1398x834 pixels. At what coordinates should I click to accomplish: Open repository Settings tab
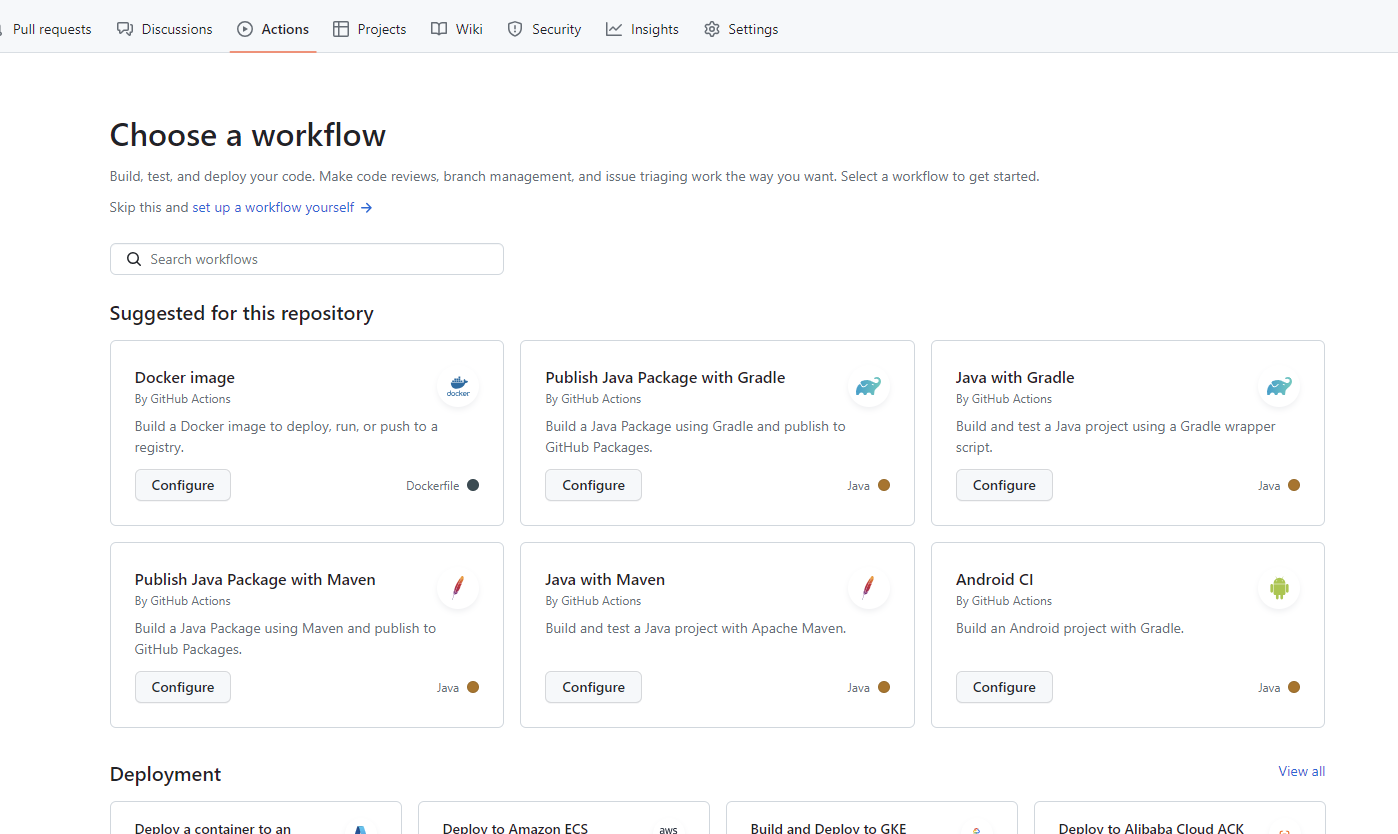click(741, 29)
